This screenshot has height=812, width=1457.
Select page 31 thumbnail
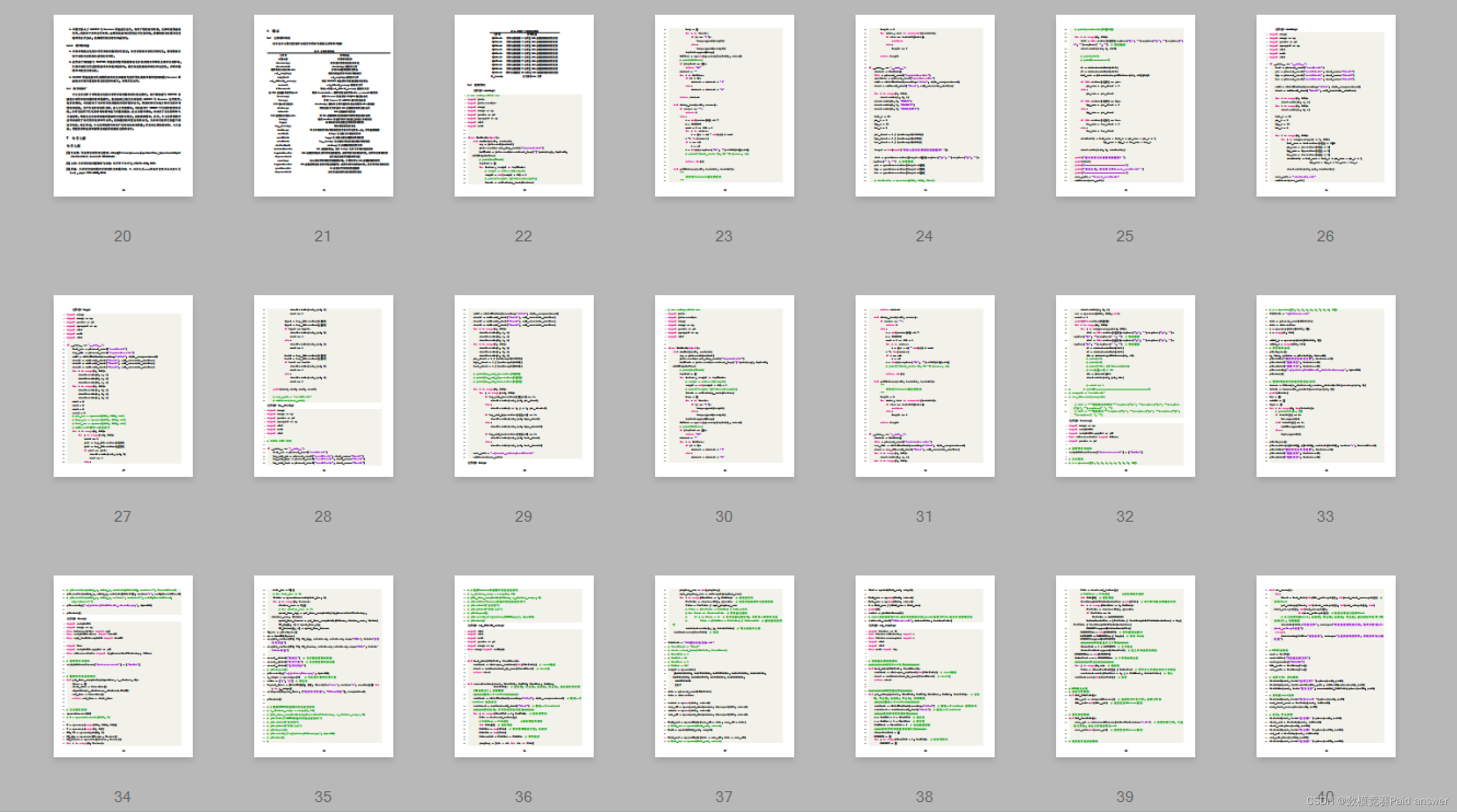(924, 385)
